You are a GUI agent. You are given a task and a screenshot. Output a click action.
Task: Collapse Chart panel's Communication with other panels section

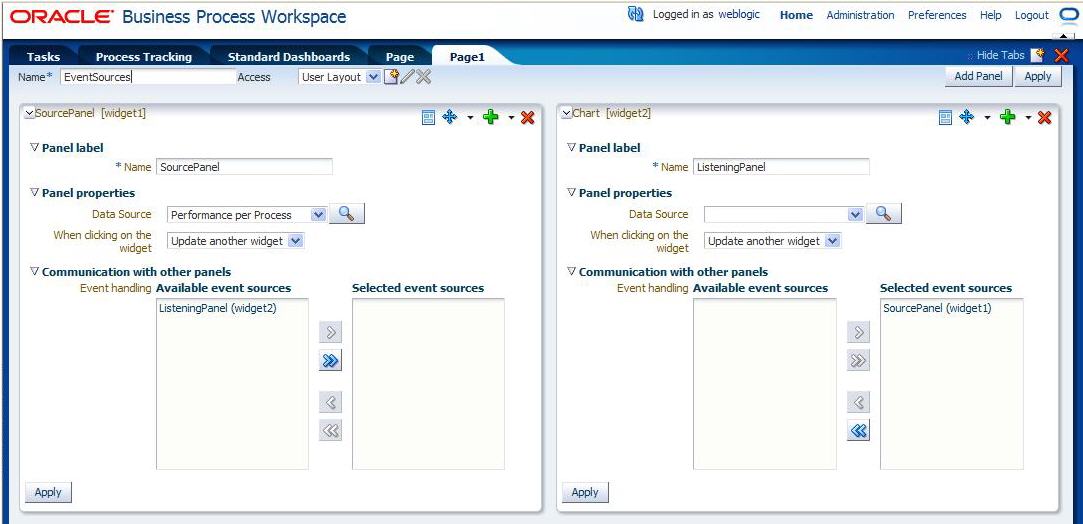pos(572,271)
